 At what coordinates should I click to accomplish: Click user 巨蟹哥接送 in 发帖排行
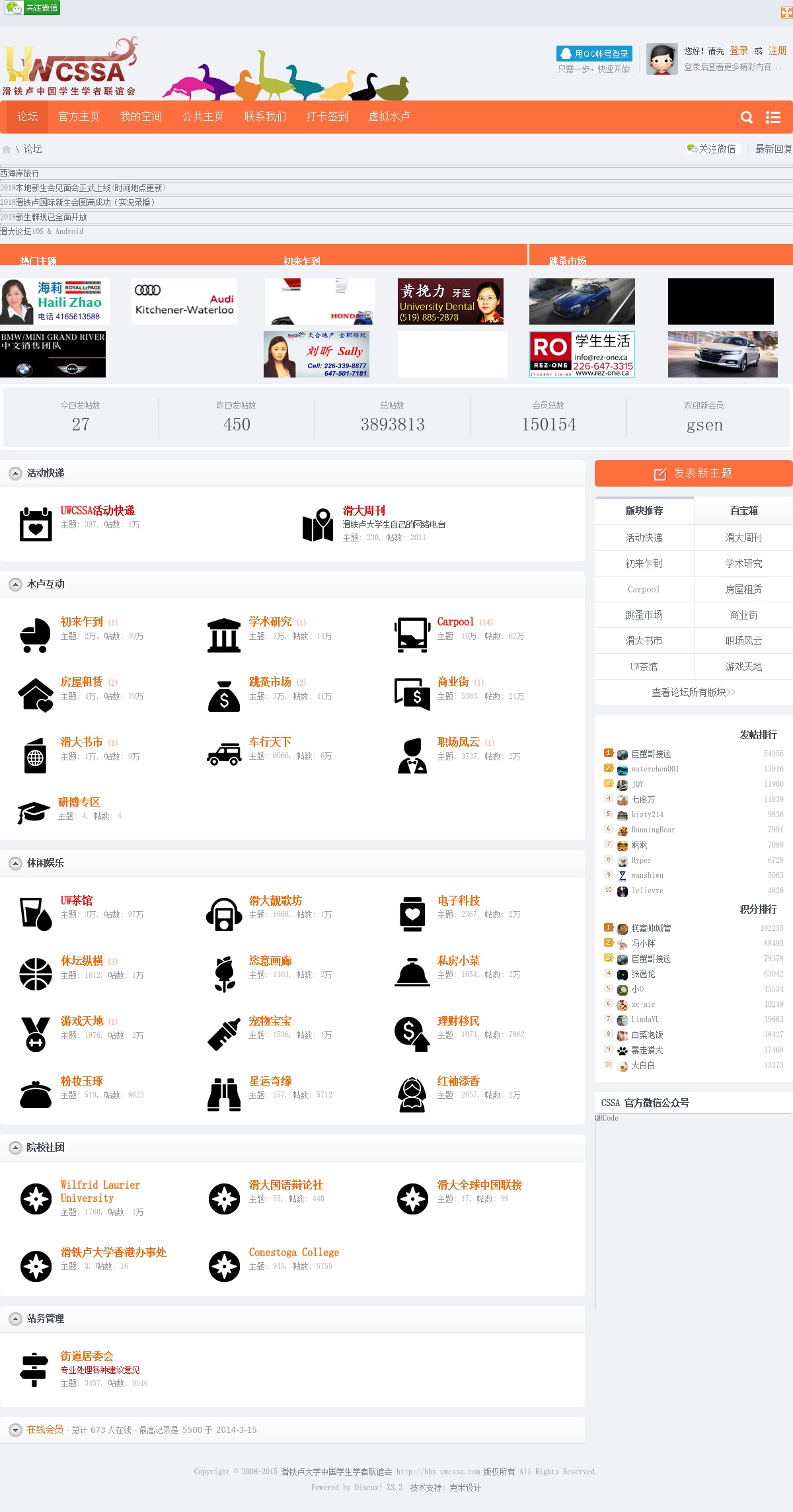tap(651, 754)
